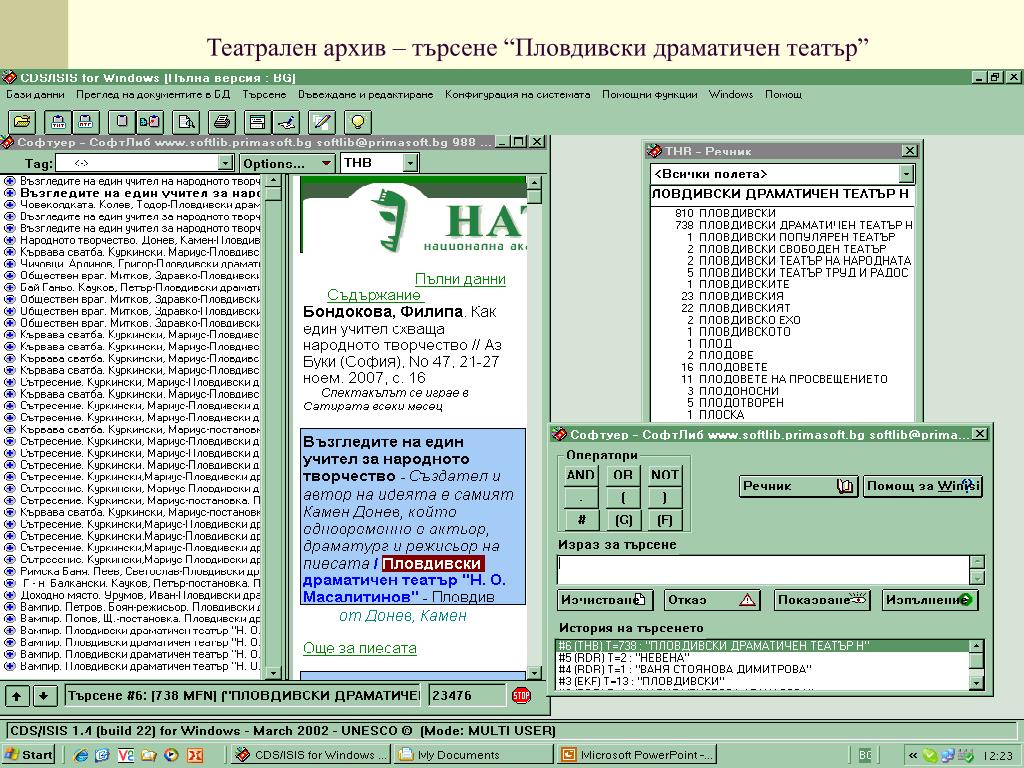Click the row icon beside 'Римска Баня. Пеев'
This screenshot has height=768, width=1024.
click(10, 571)
